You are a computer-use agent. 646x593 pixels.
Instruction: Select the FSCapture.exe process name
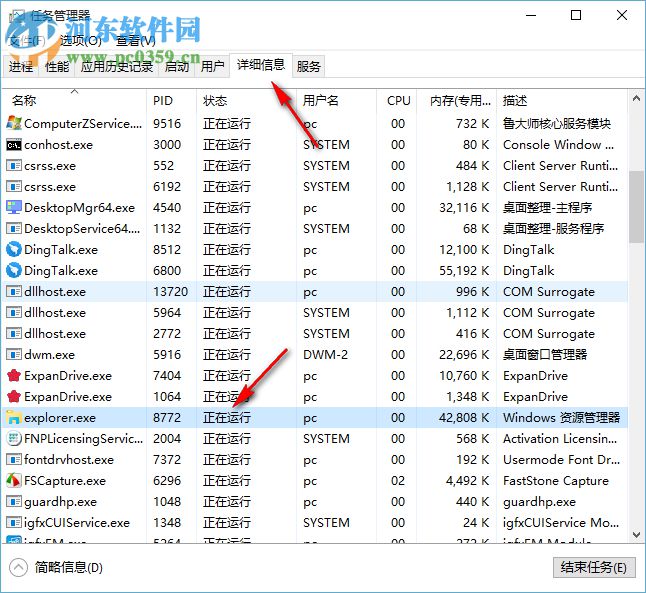click(x=65, y=480)
